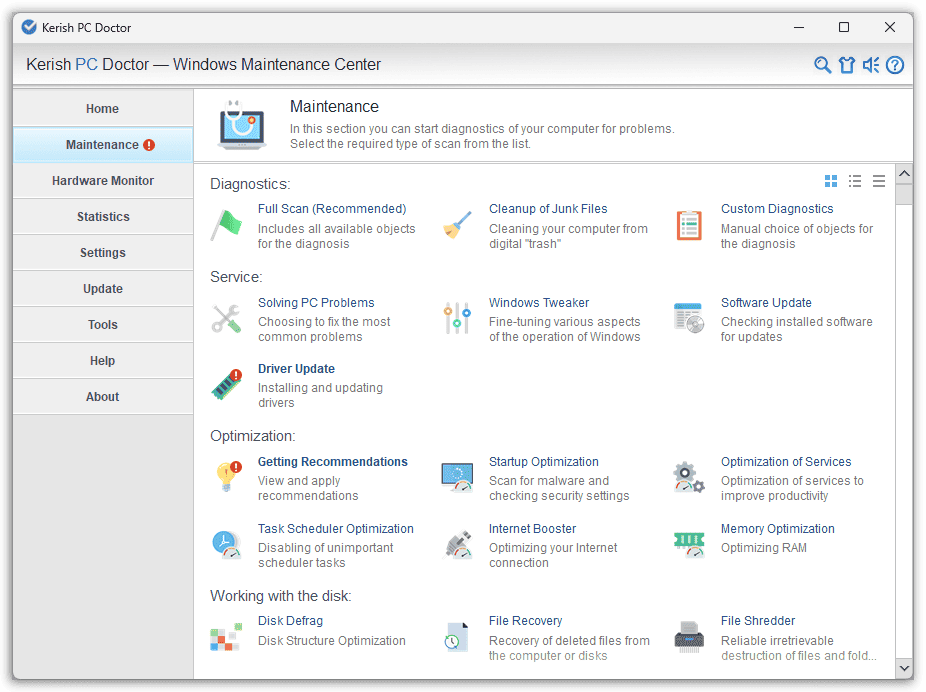Toggle the sound speaker icon in header

pos(871,65)
